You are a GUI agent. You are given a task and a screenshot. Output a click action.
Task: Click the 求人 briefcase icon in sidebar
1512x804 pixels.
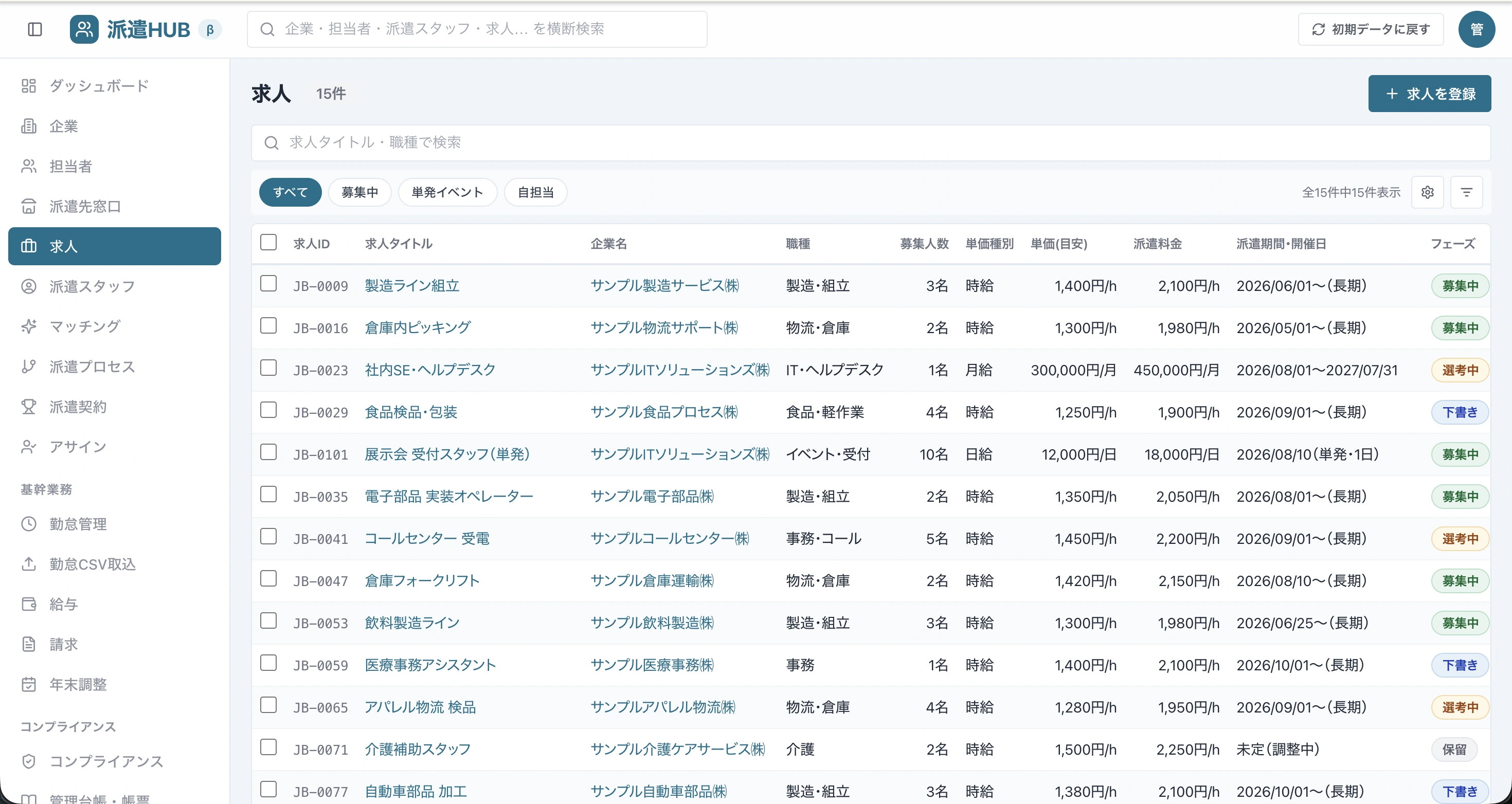coord(29,246)
